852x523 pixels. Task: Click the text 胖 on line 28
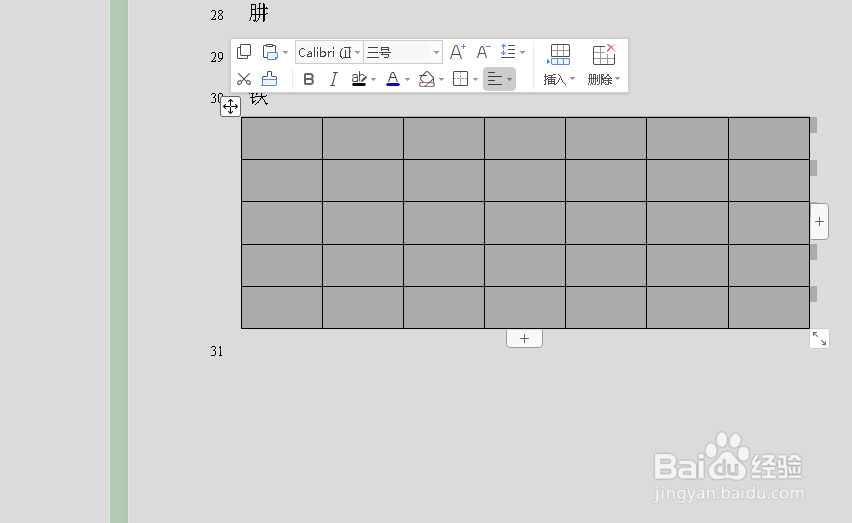click(259, 12)
